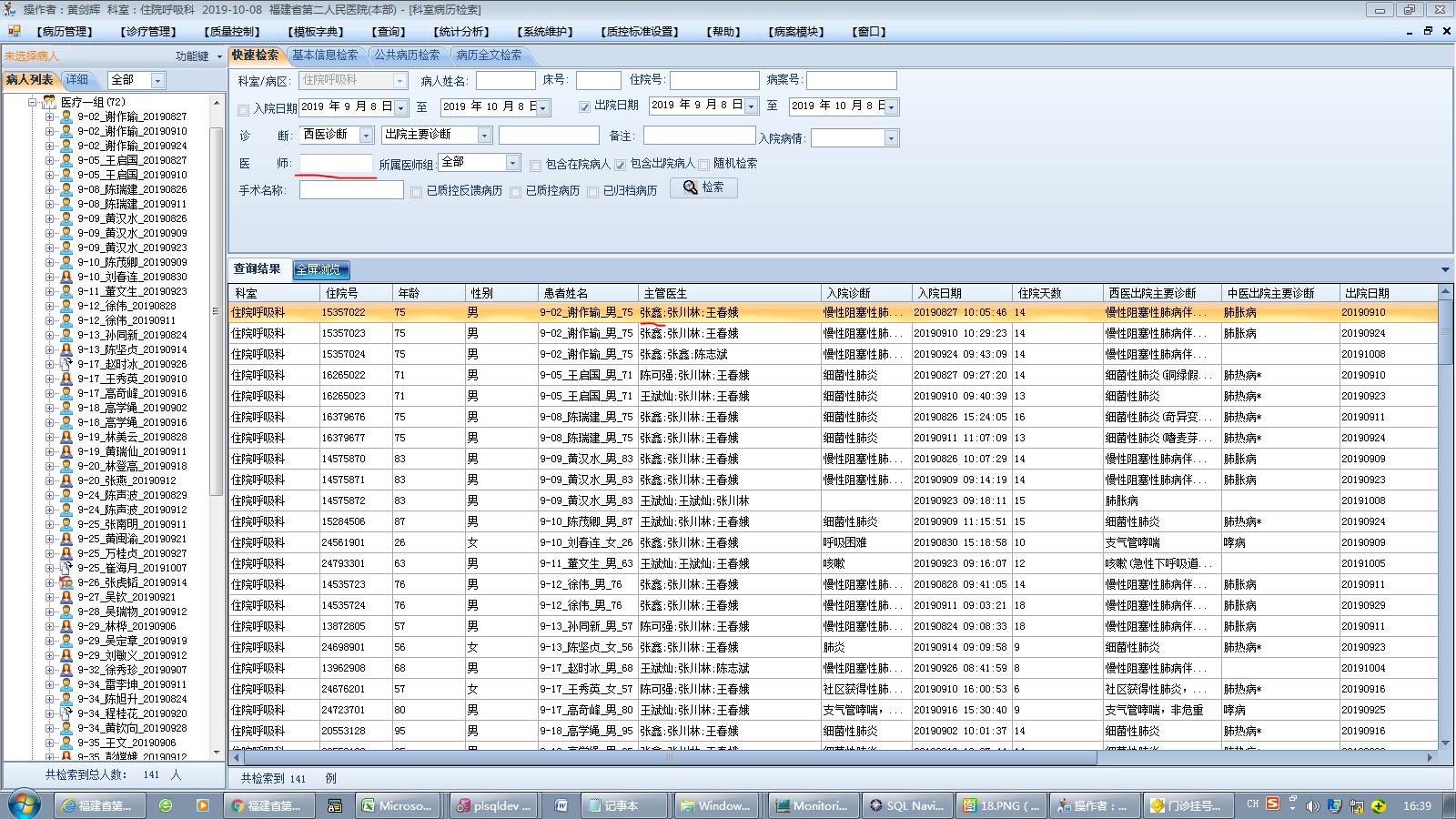Image resolution: width=1456 pixels, height=819 pixels.
Task: Uncheck the 包含出院病人 checkbox
Action: tap(620, 165)
